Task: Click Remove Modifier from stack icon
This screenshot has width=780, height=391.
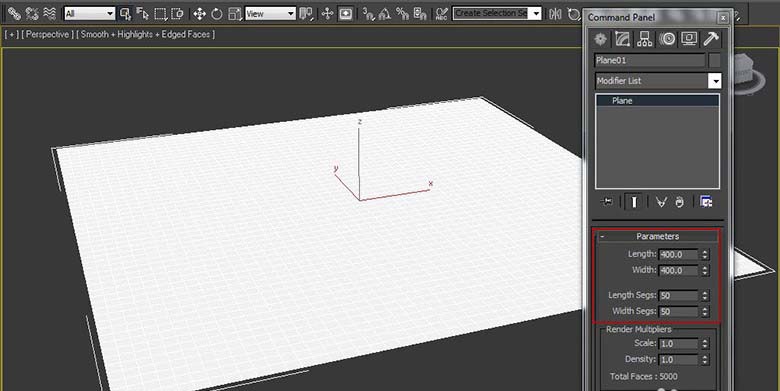Action: pyautogui.click(x=680, y=201)
